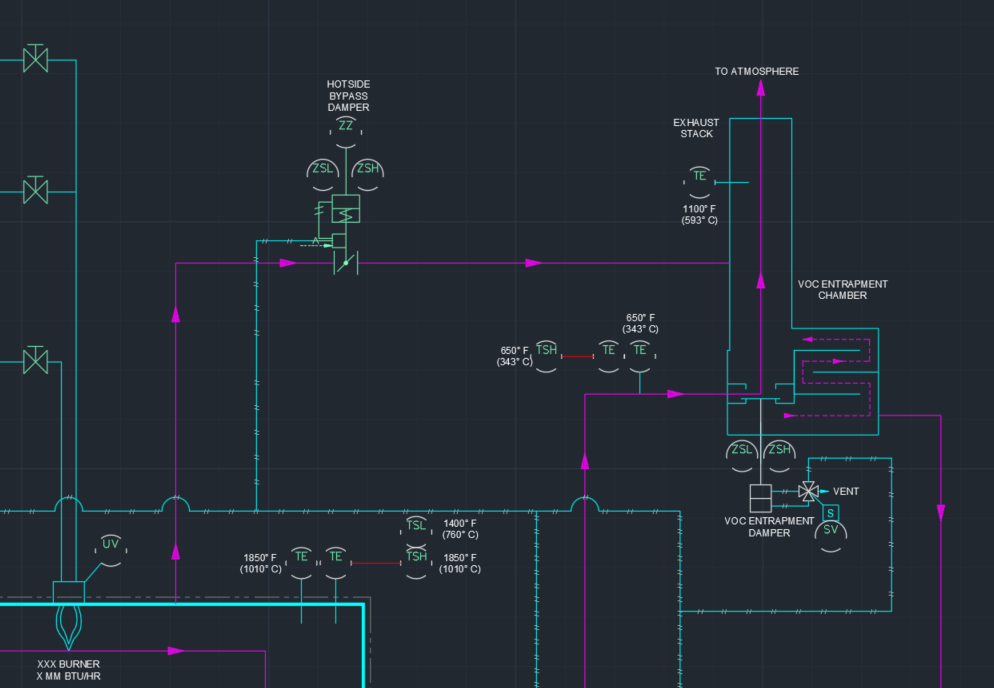Select the 1850° F label left of TE bubbles
994x688 pixels.
pyautogui.click(x=261, y=563)
